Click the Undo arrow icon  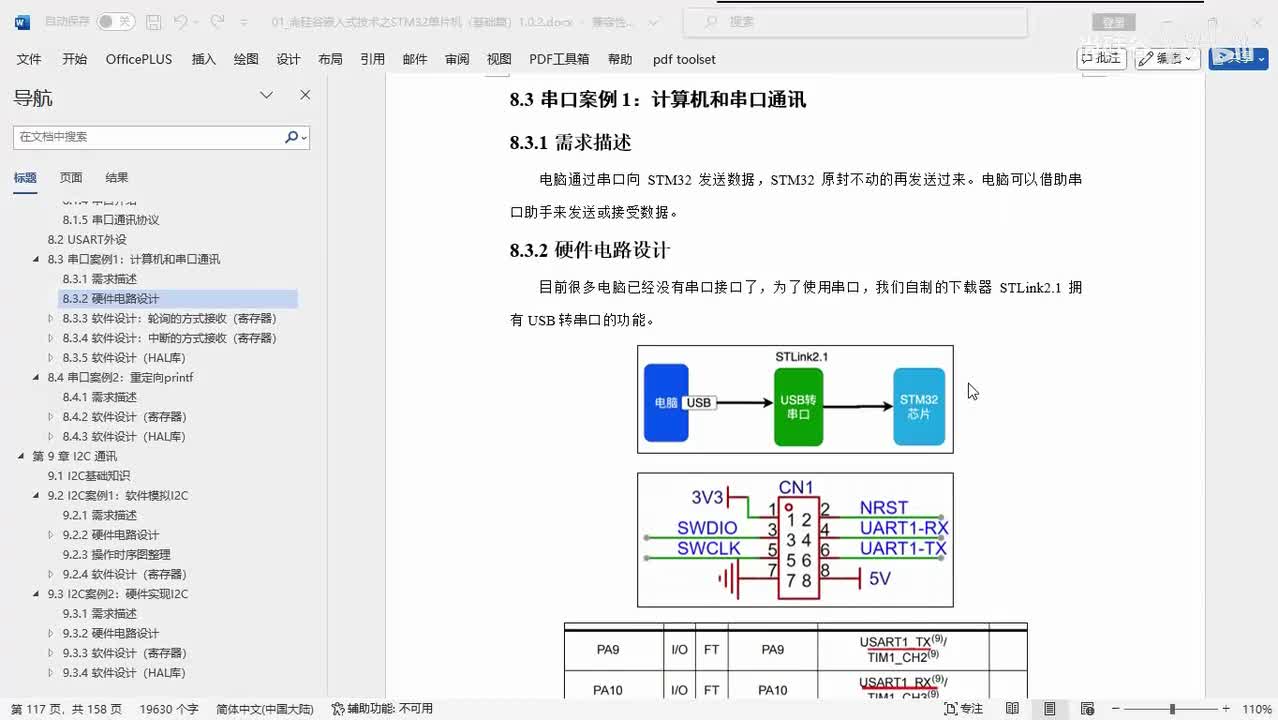tap(180, 21)
